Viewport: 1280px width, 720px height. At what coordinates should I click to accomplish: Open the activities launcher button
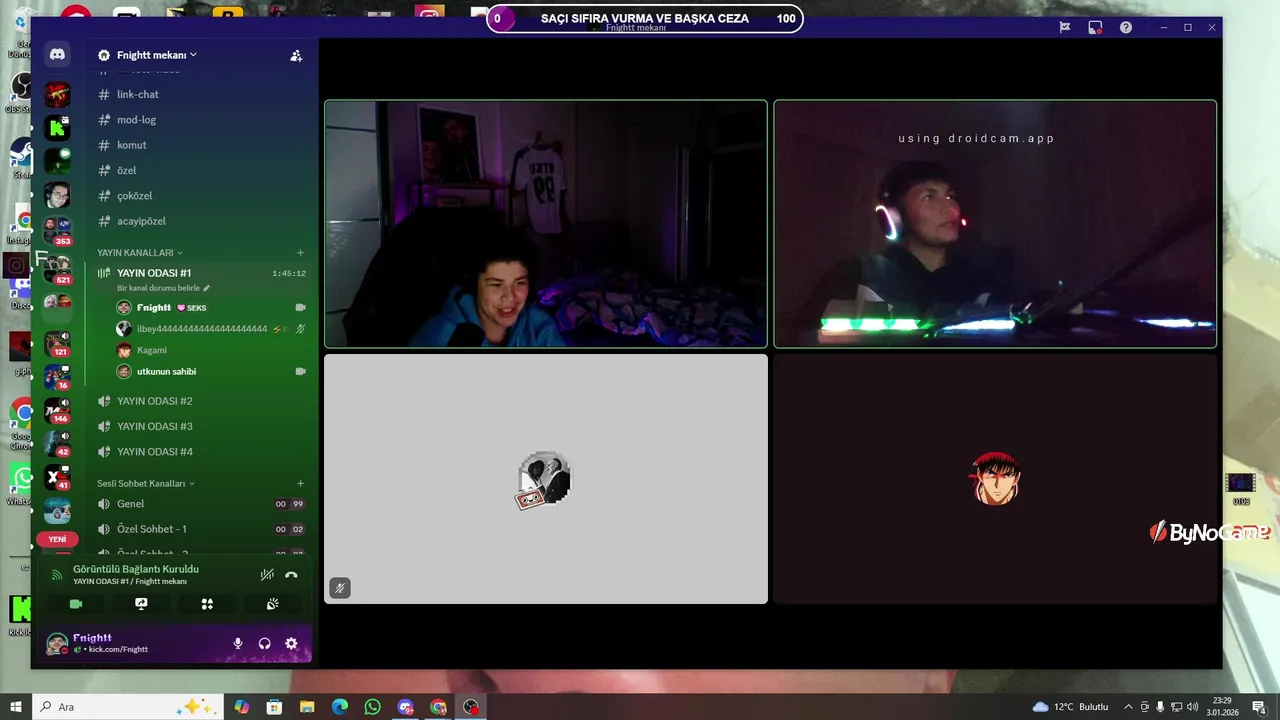coord(207,604)
